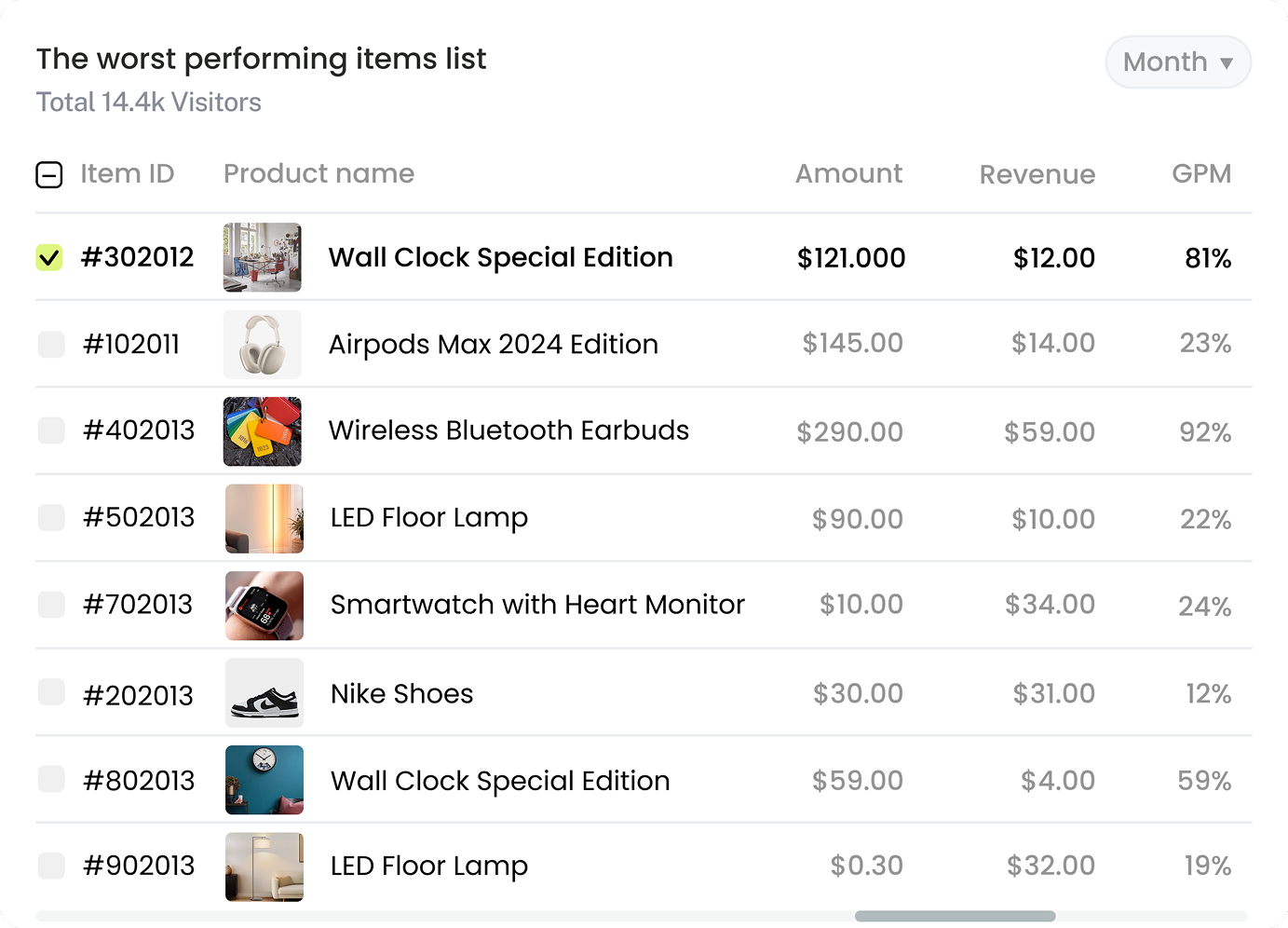Image resolution: width=1288 pixels, height=928 pixels.
Task: Sort by the Revenue column header
Action: tap(1037, 174)
